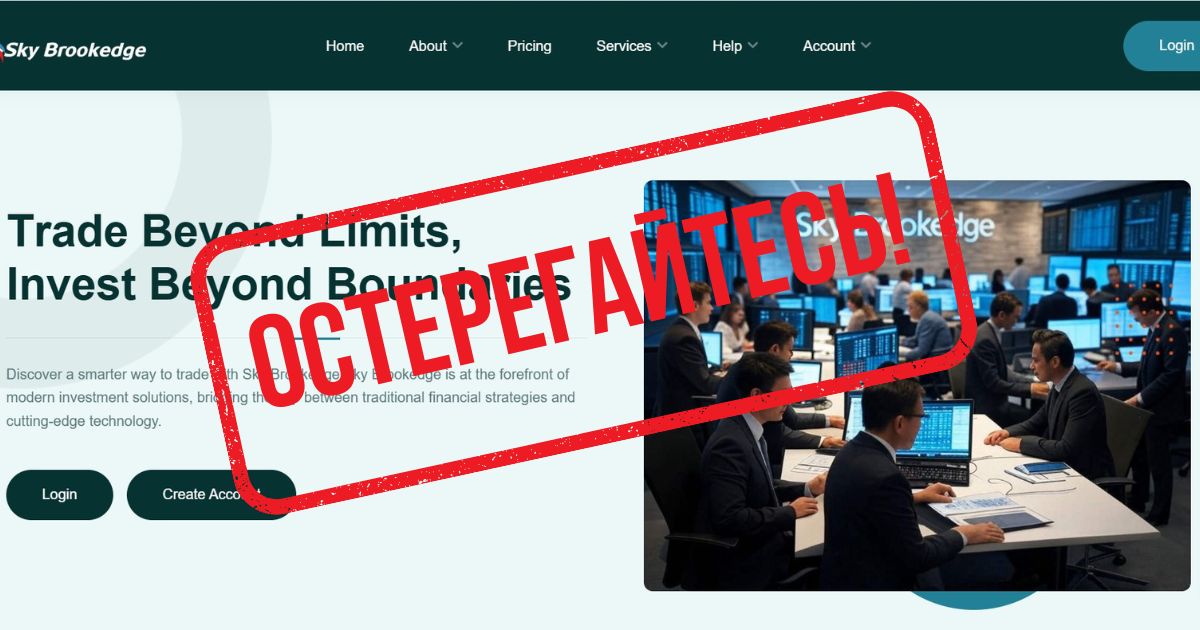The height and width of the screenshot is (630, 1200).
Task: Go to the Home page
Action: (345, 46)
